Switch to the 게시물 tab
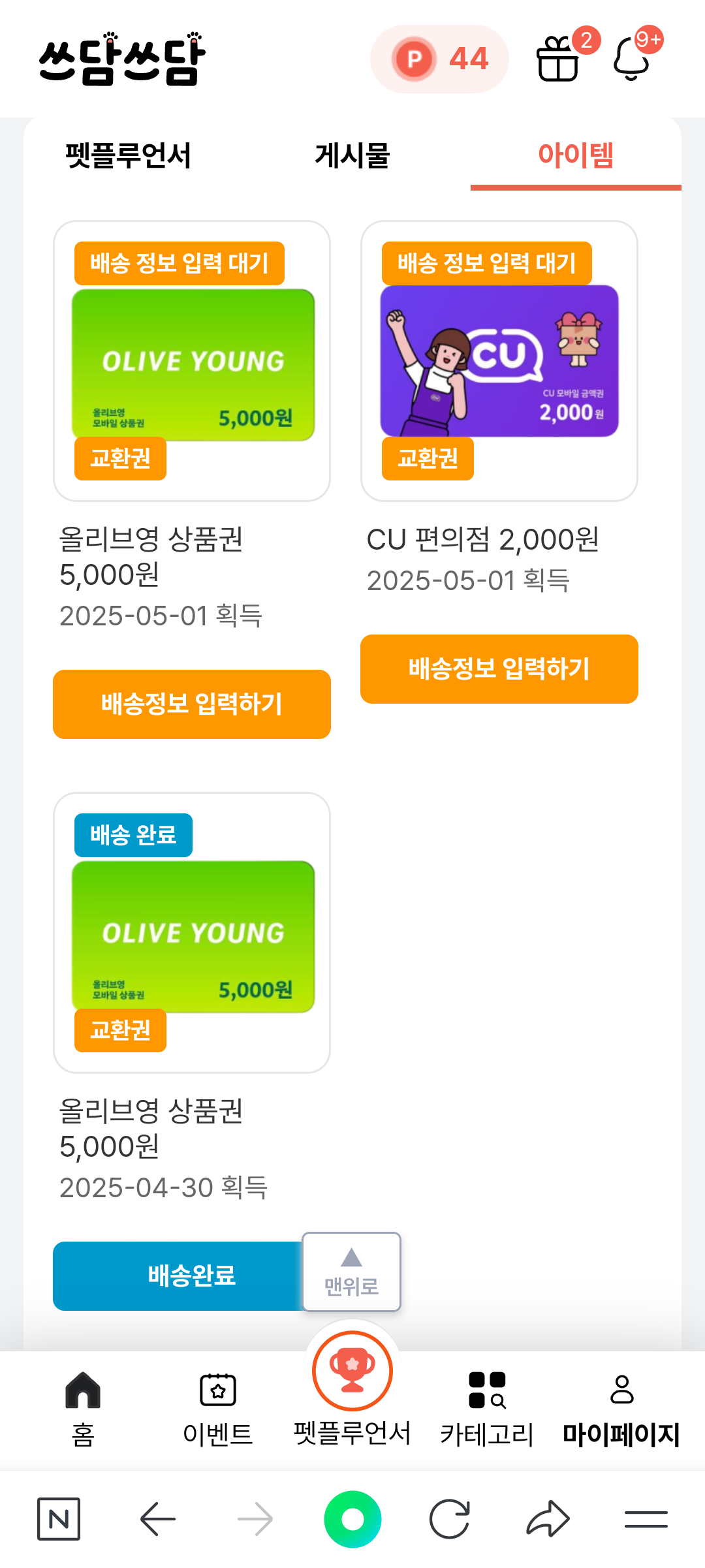 coord(352,155)
